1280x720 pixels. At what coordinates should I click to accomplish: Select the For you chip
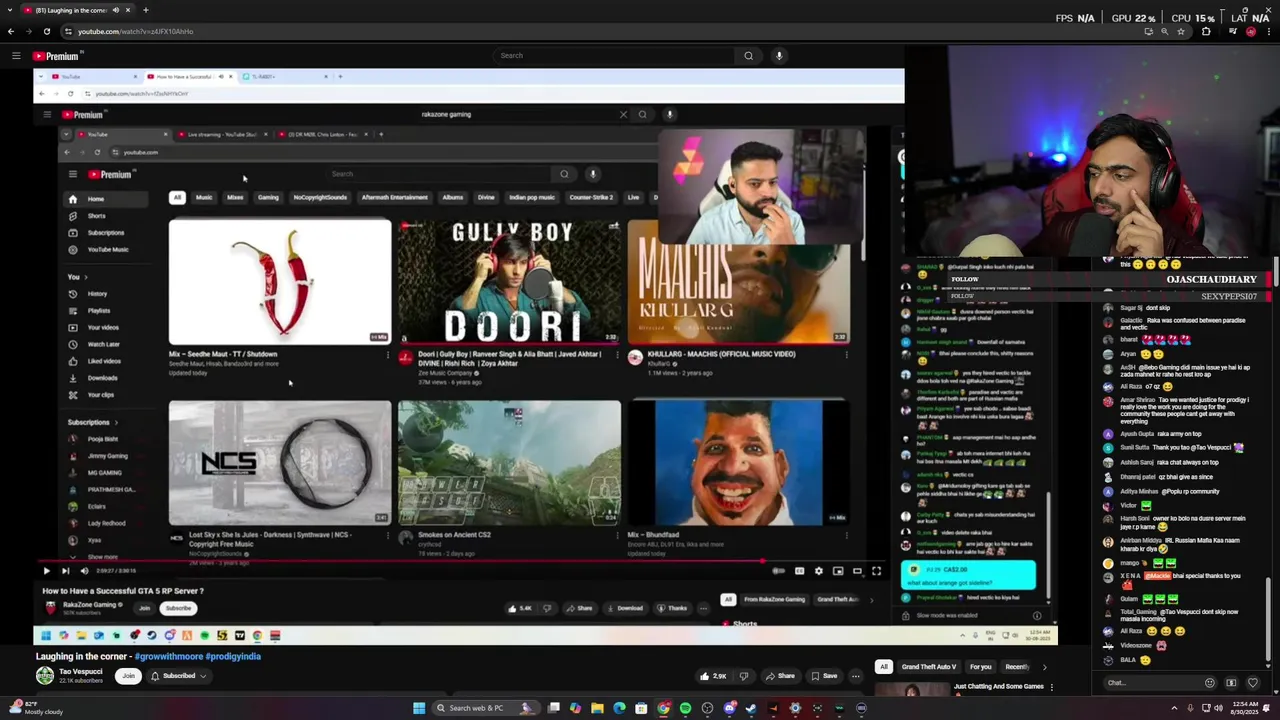pyautogui.click(x=980, y=667)
